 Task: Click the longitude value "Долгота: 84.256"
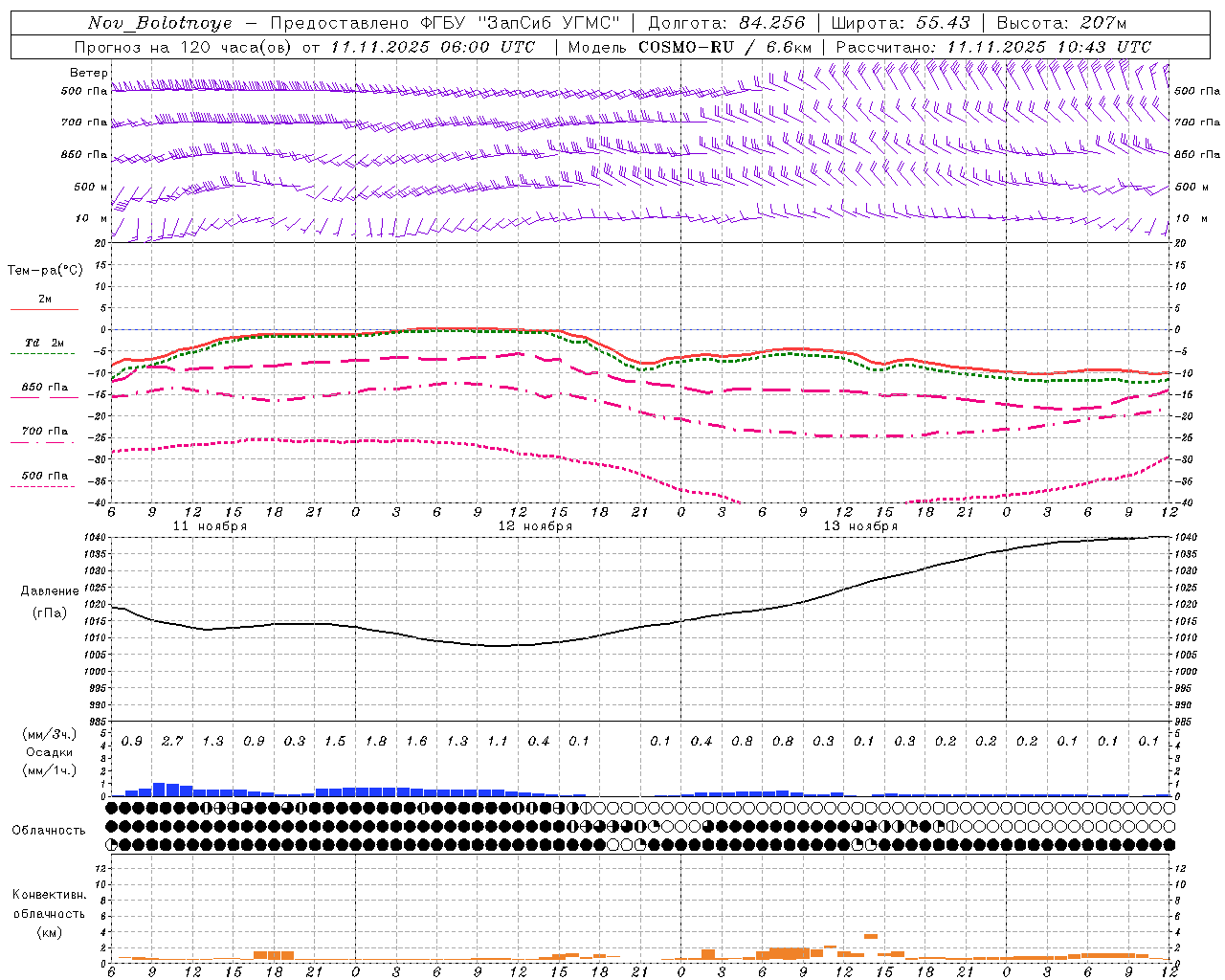pos(725,23)
